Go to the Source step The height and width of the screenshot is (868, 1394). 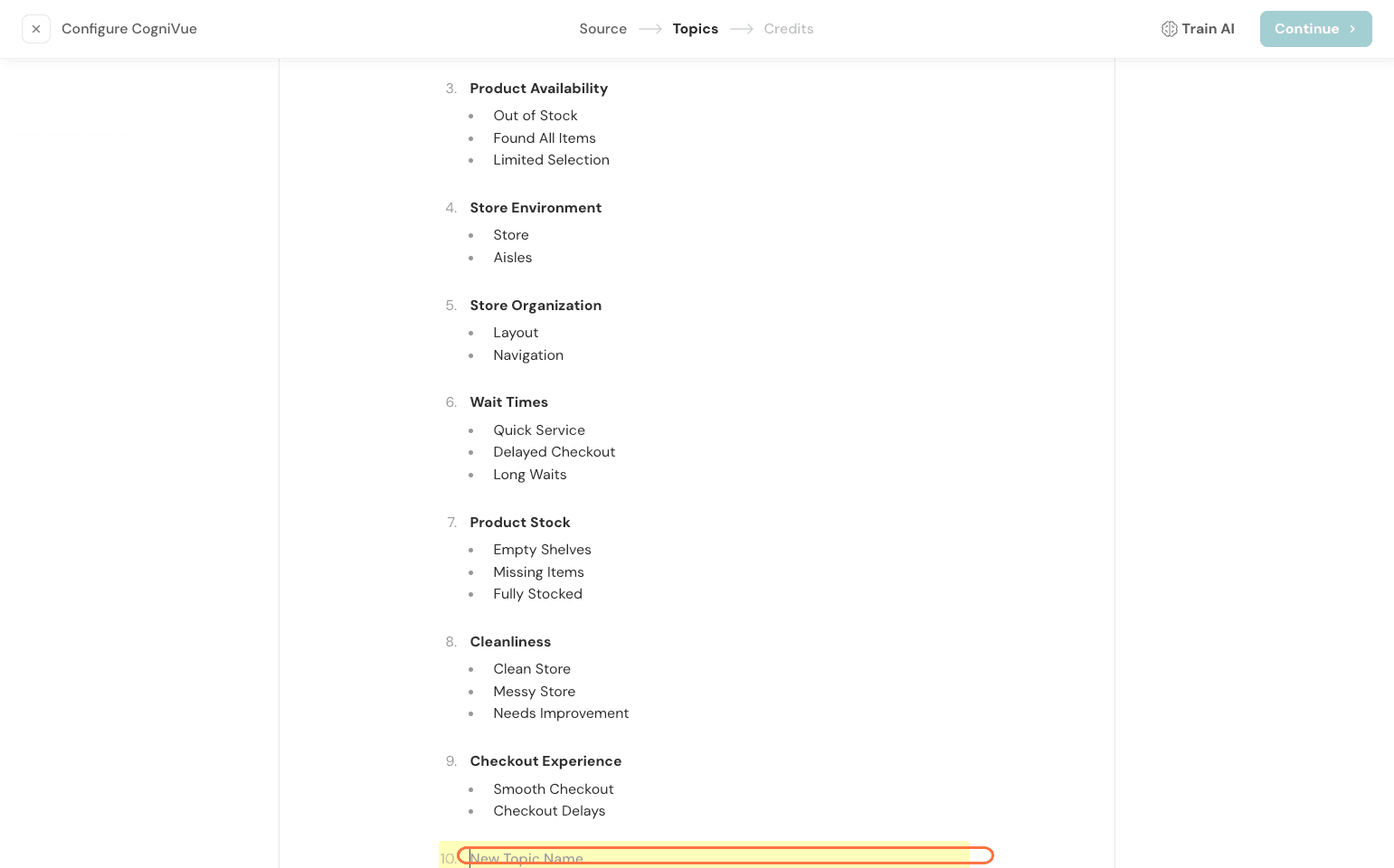point(602,29)
